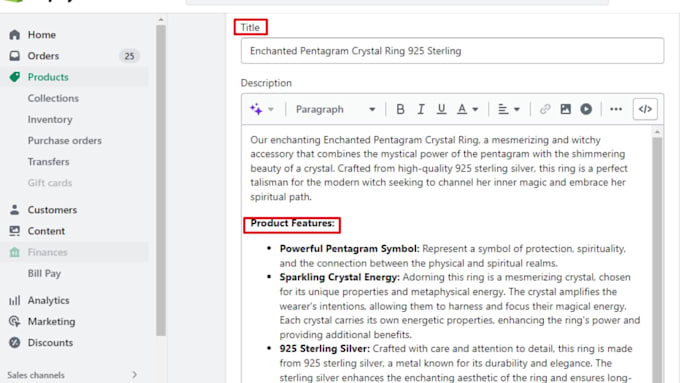Insert an image into description

pos(566,109)
